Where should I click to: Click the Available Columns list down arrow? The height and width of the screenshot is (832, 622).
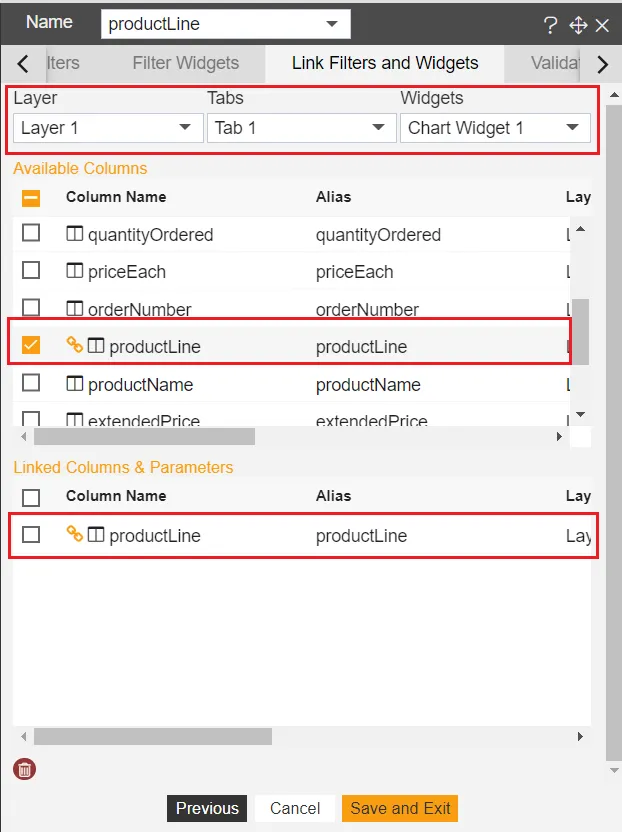click(581, 414)
